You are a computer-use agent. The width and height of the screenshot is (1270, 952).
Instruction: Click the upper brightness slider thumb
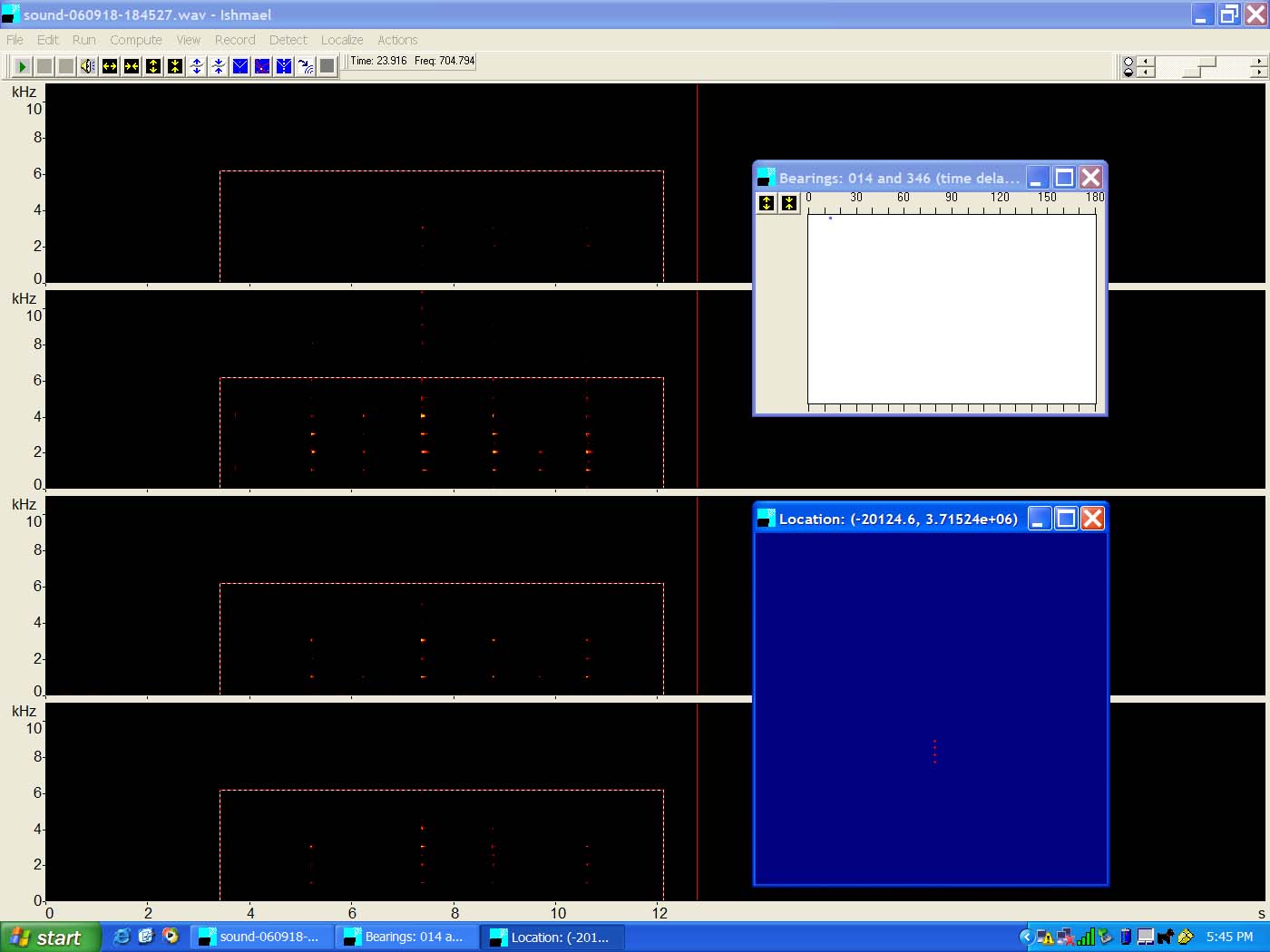[x=1208, y=62]
